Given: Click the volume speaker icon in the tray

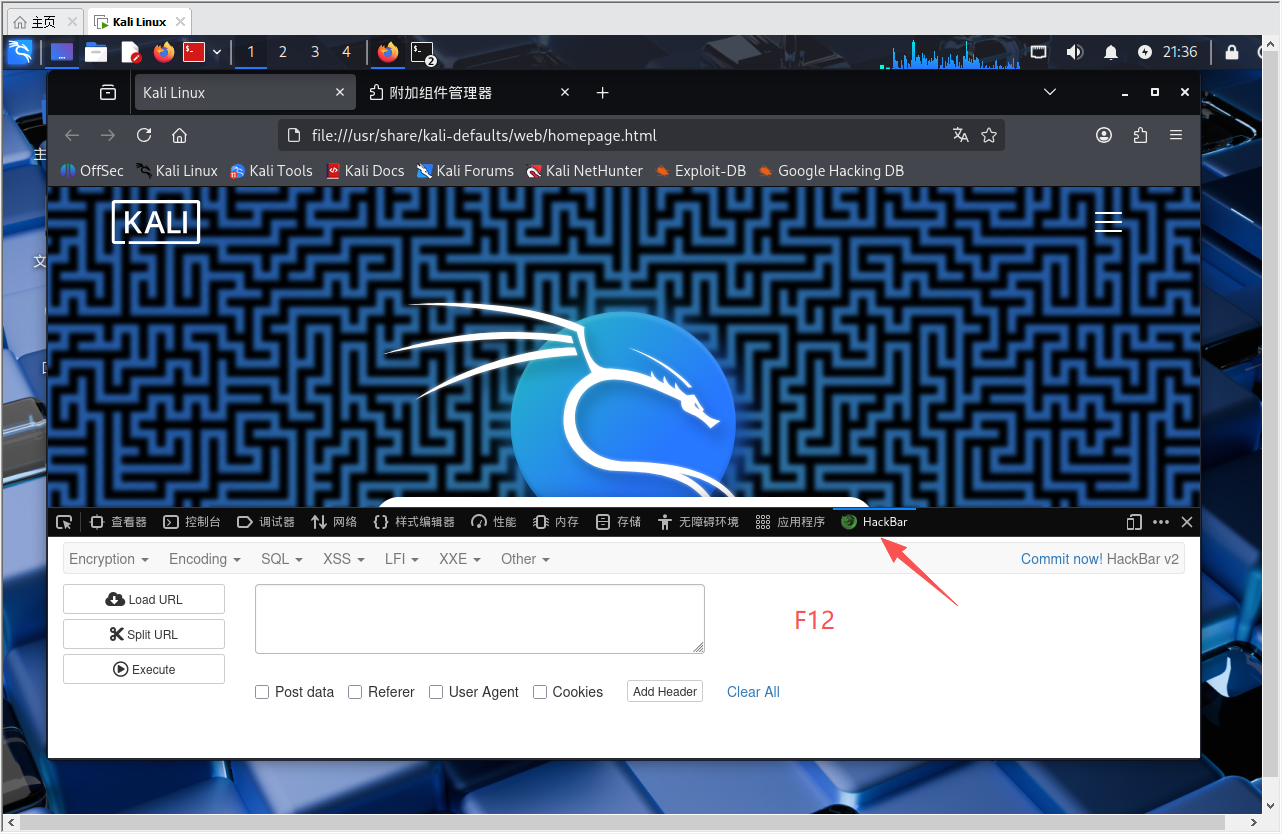Looking at the screenshot, I should 1075,52.
